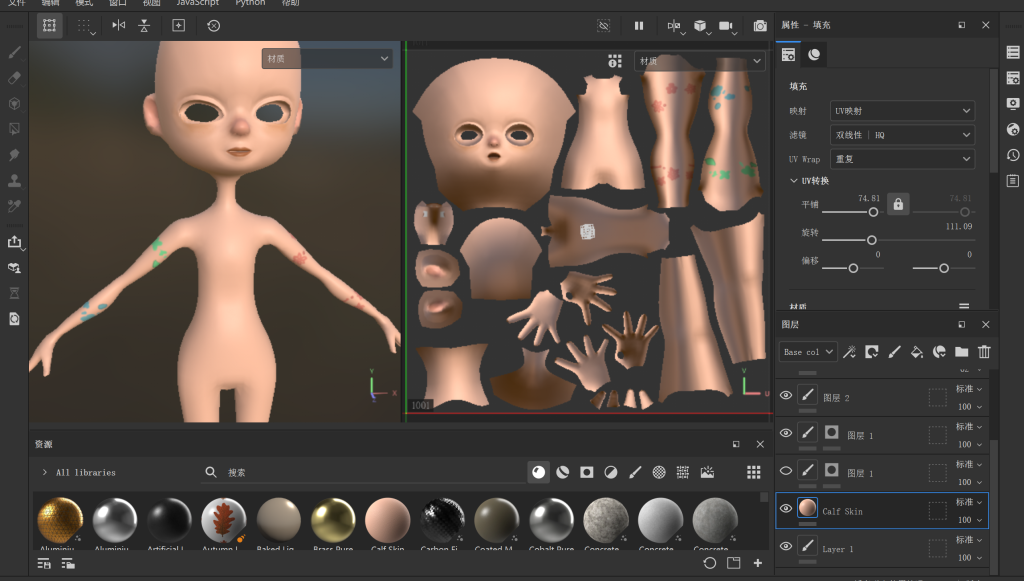The width and height of the screenshot is (1024, 581).
Task: Click the plus icon at assets panel bottom
Action: pos(758,563)
